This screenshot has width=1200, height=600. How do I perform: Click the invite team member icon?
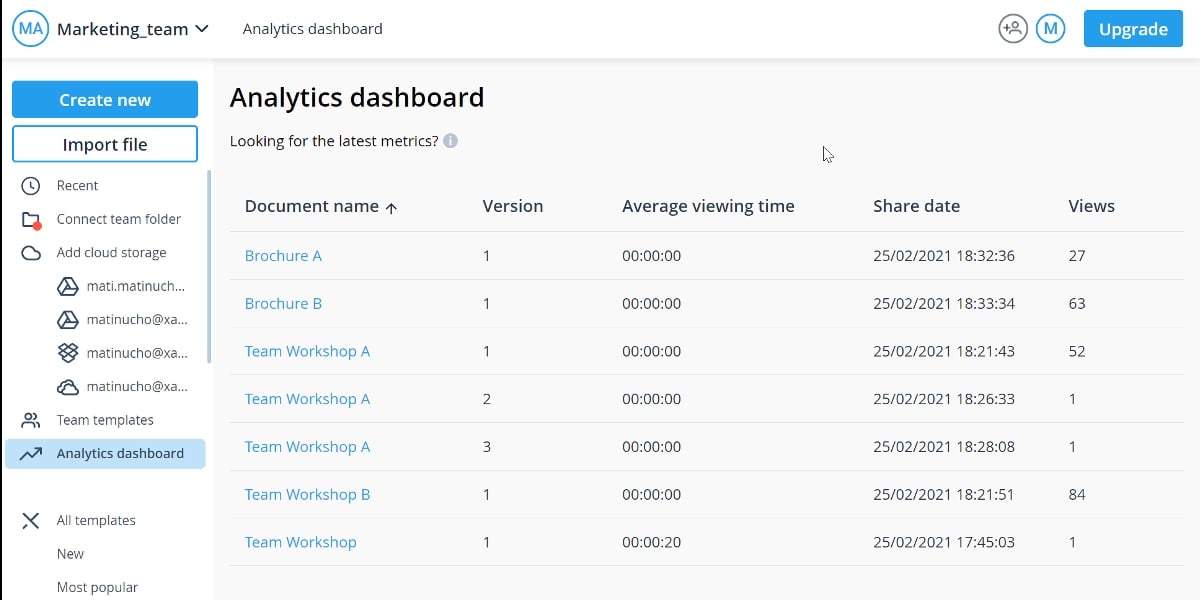pos(1013,29)
